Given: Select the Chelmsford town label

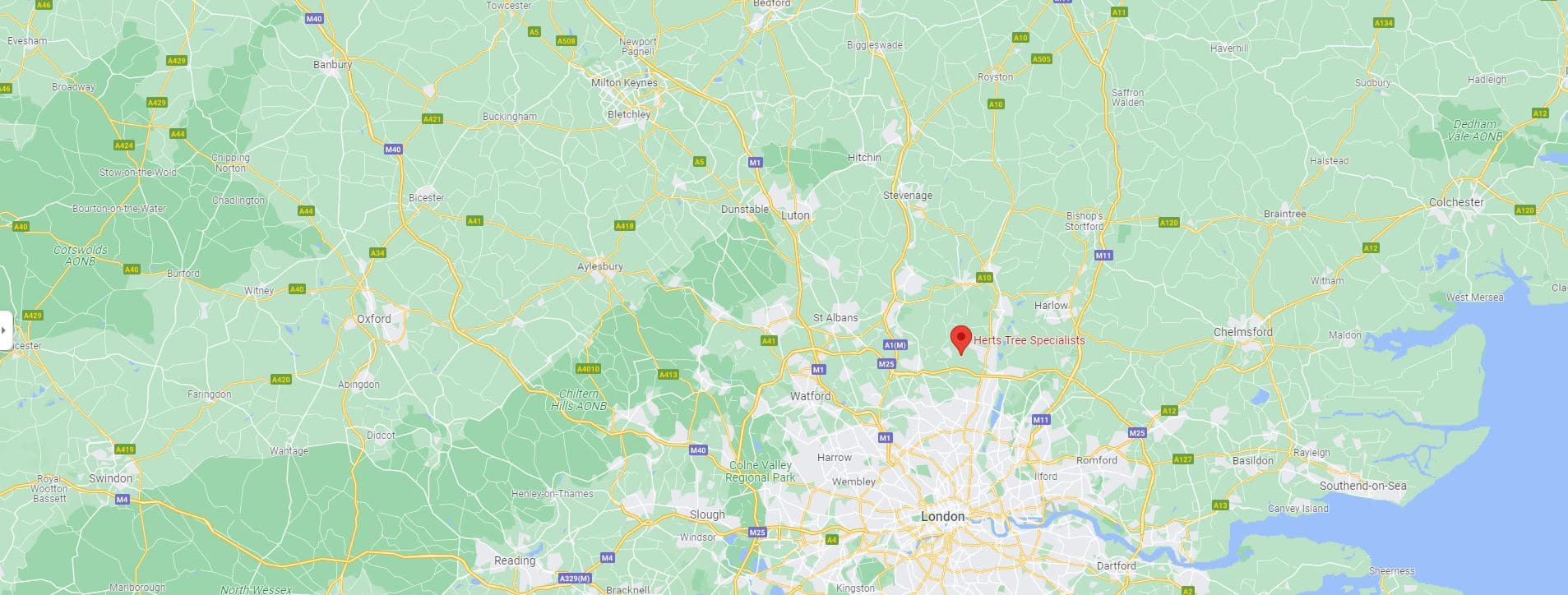Looking at the screenshot, I should click(x=1243, y=333).
